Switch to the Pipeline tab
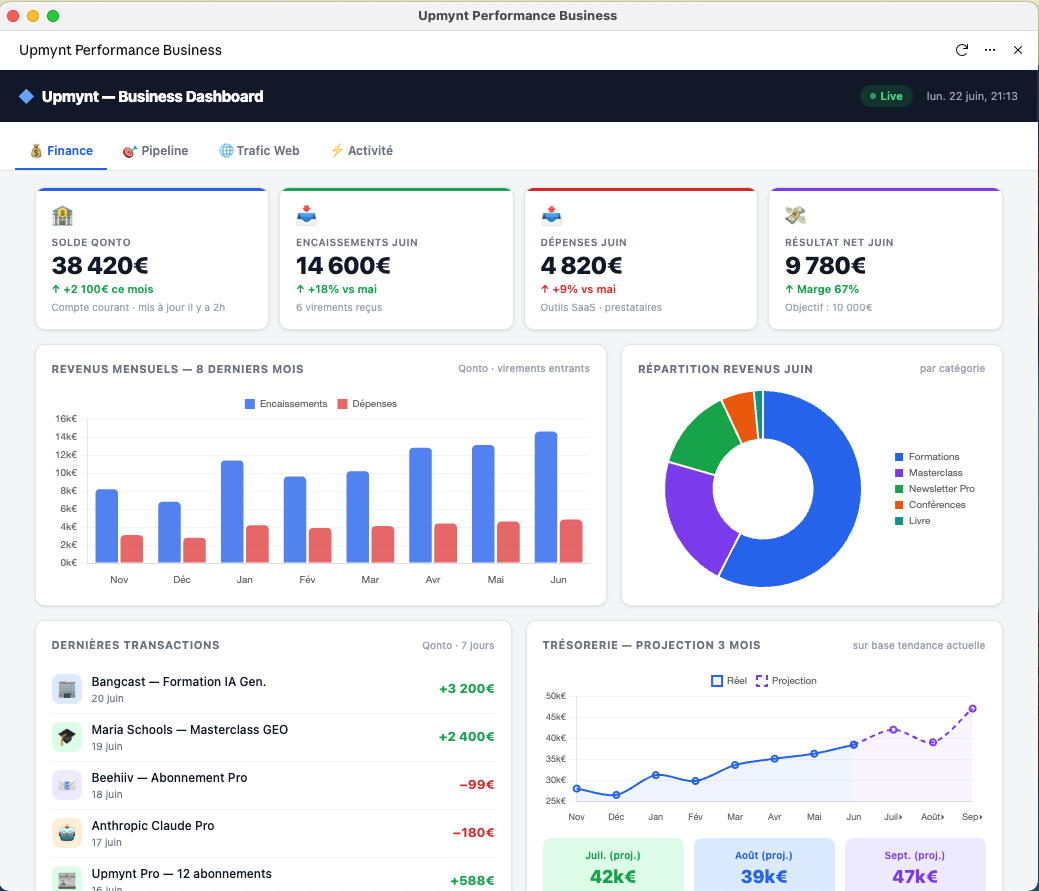The height and width of the screenshot is (891, 1039). point(156,151)
